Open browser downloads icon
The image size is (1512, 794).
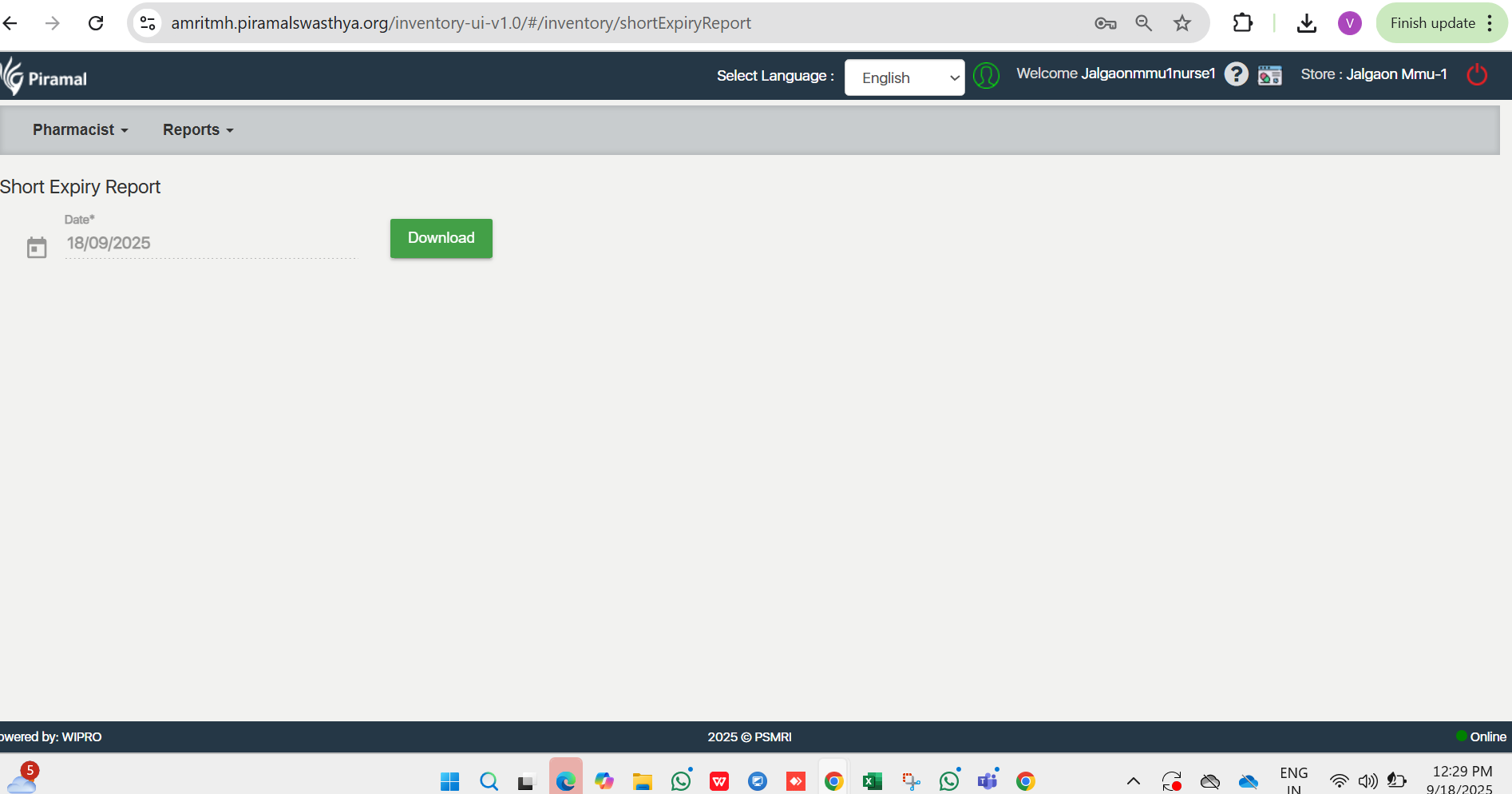click(x=1306, y=23)
